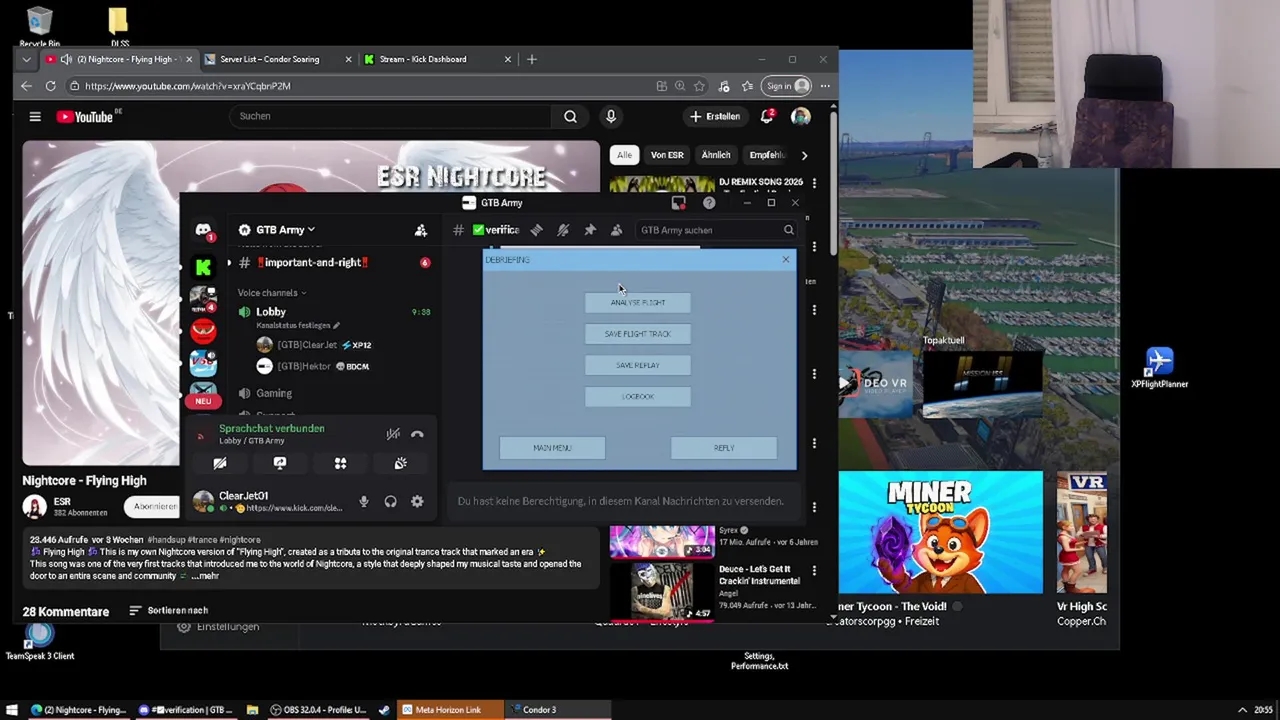Click the ANALYSE FLIGHT button in Debriefing
Screen dimensions: 1280x720
point(637,302)
